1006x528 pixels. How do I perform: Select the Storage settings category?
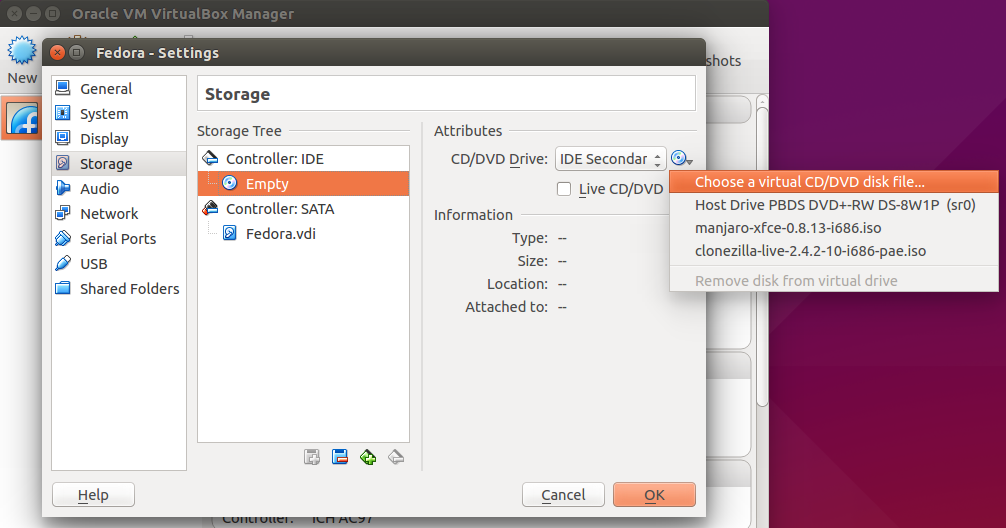119,164
